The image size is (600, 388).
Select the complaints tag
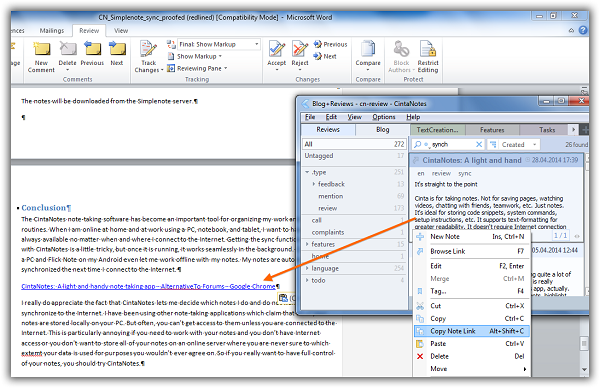[x=328, y=232]
